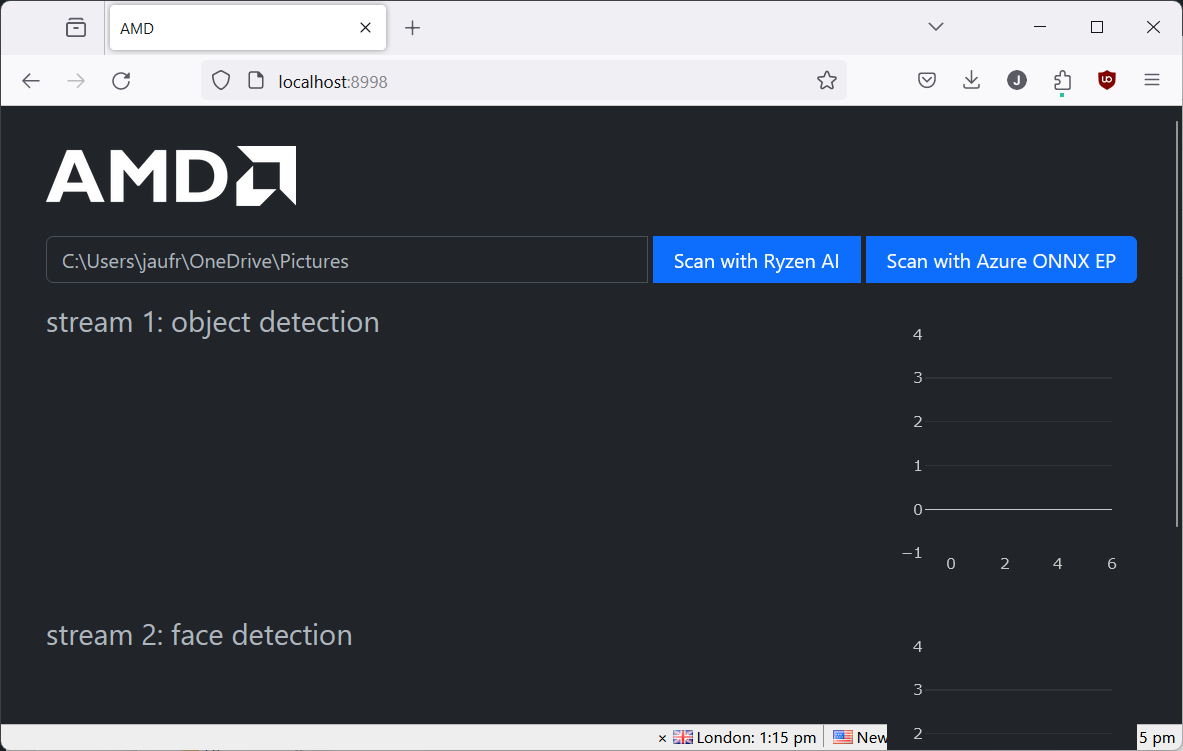Minimize the browser window

coord(1040,27)
